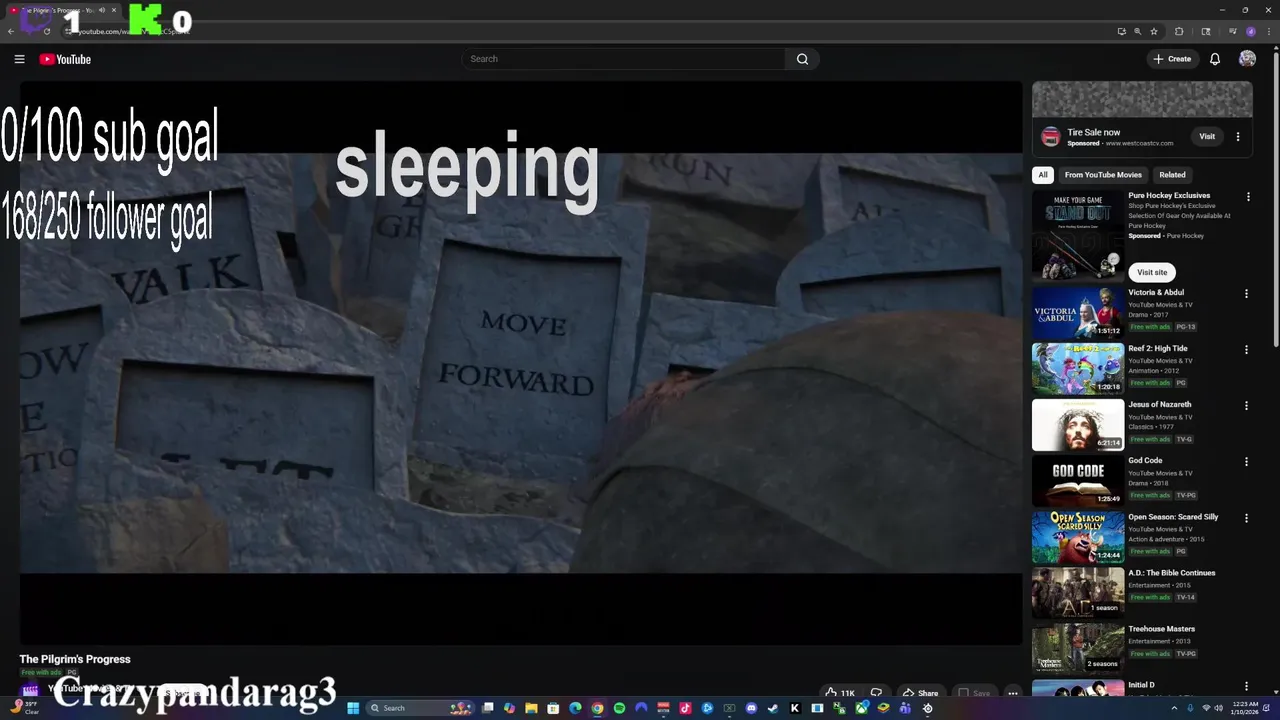Go back with the browser back arrow
This screenshot has height=720, width=1280.
11,31
